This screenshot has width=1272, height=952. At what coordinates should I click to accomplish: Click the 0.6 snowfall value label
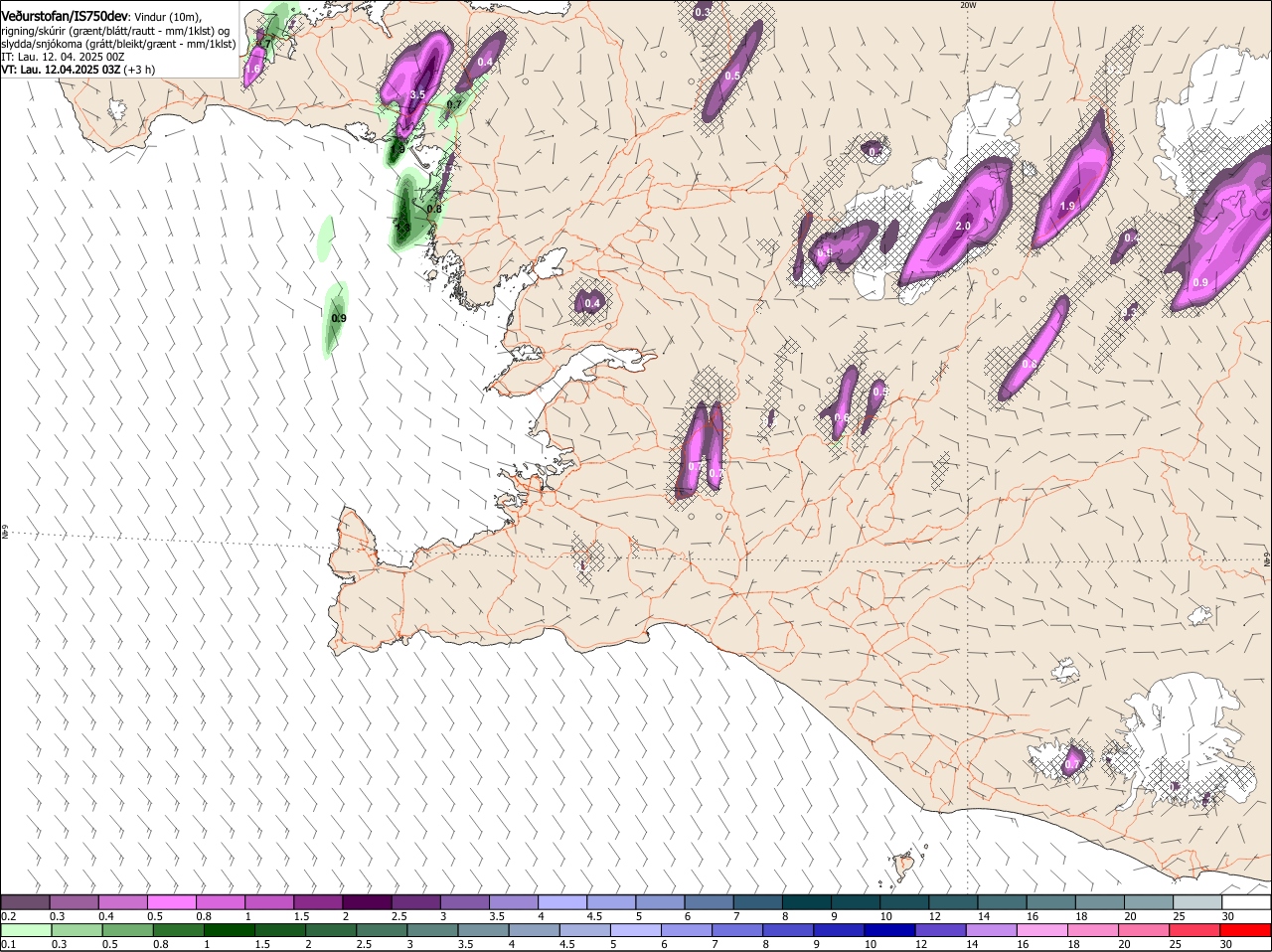coord(842,418)
